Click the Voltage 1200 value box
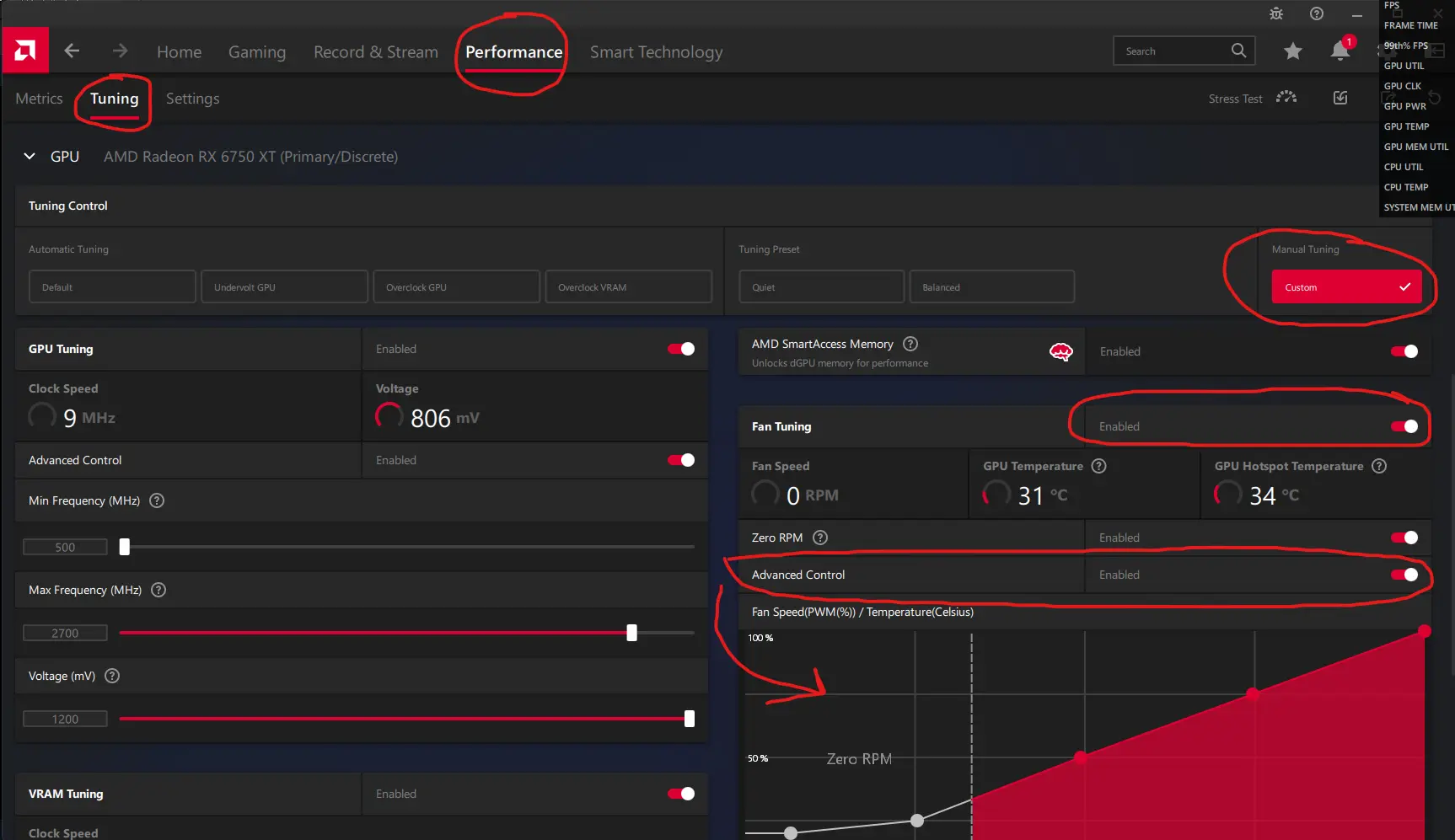1455x840 pixels. coord(65,719)
